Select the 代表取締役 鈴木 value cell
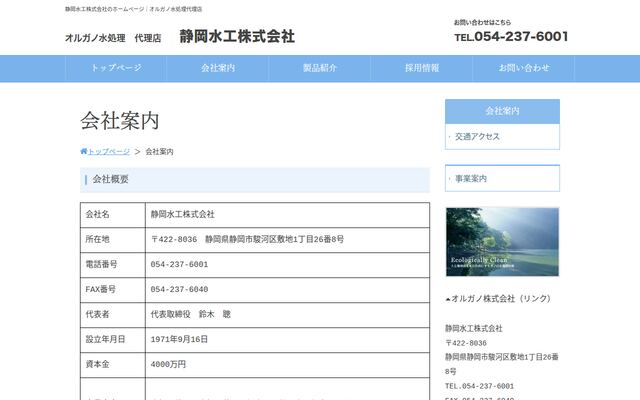This screenshot has width=640, height=400. click(x=287, y=315)
